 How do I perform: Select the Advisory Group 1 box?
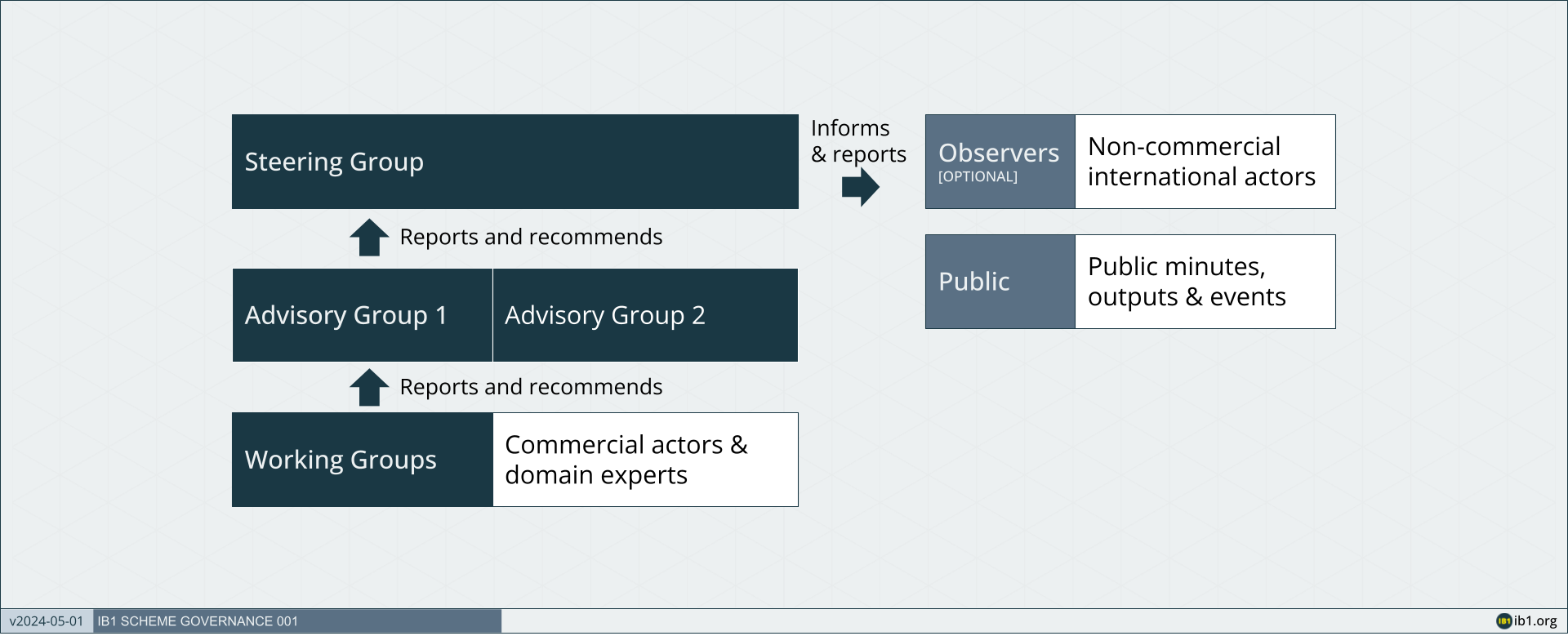point(363,315)
